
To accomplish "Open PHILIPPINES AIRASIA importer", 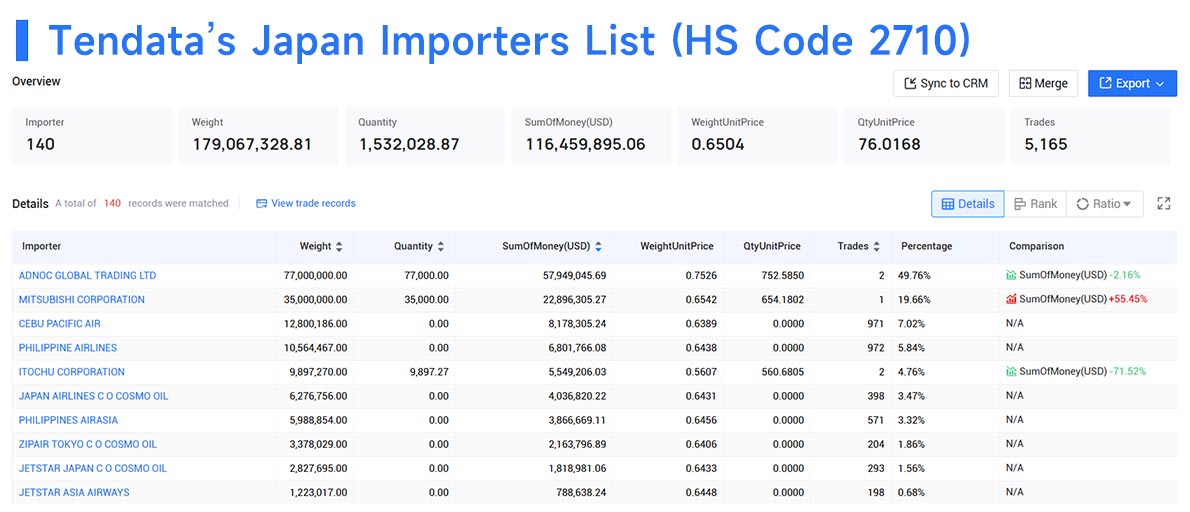I will coord(68,420).
